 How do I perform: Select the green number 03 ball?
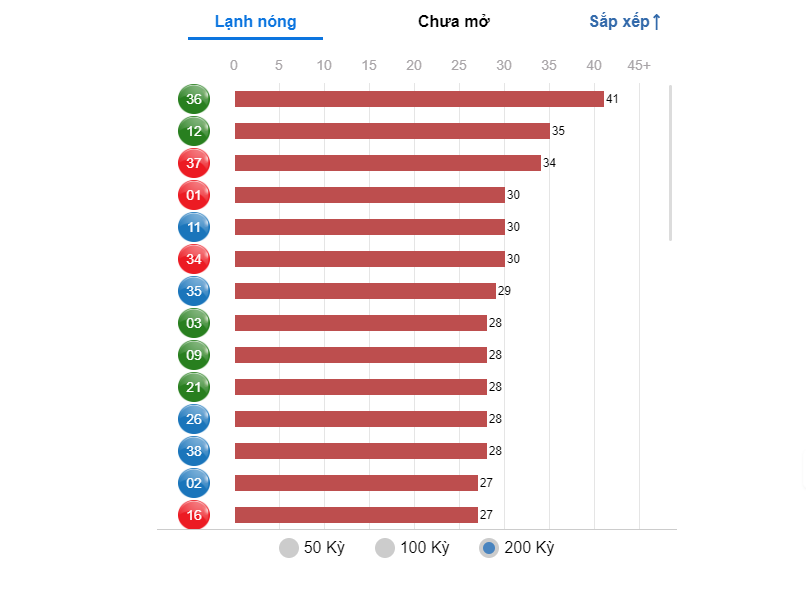click(x=194, y=323)
